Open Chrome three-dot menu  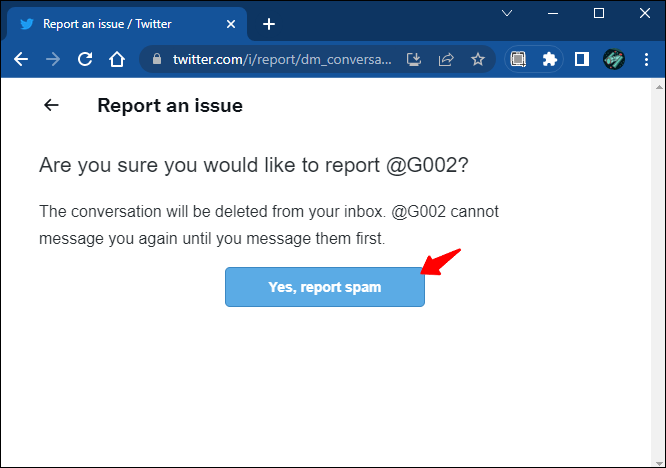(x=646, y=59)
